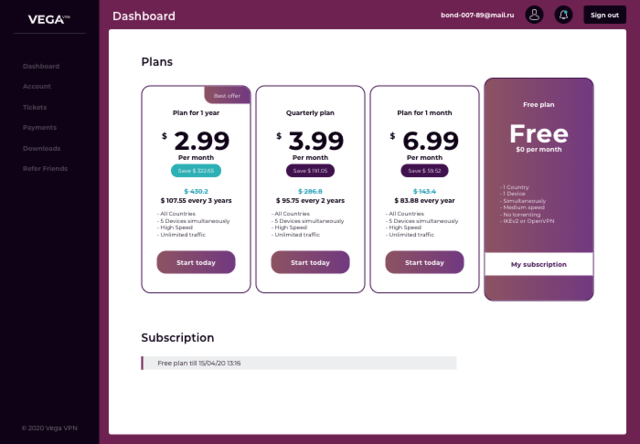Viewport: 640px width, 444px height.
Task: Click the Save $ 191.05 badge
Action: pyautogui.click(x=310, y=171)
